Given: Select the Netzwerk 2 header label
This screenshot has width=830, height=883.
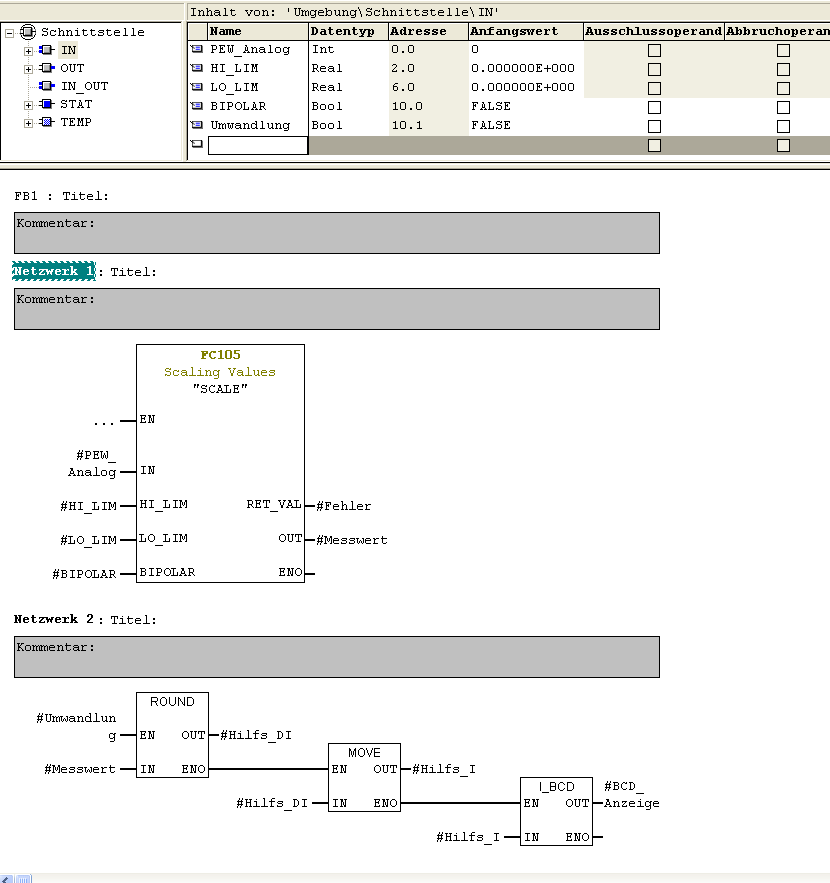Looking at the screenshot, I should [53, 619].
